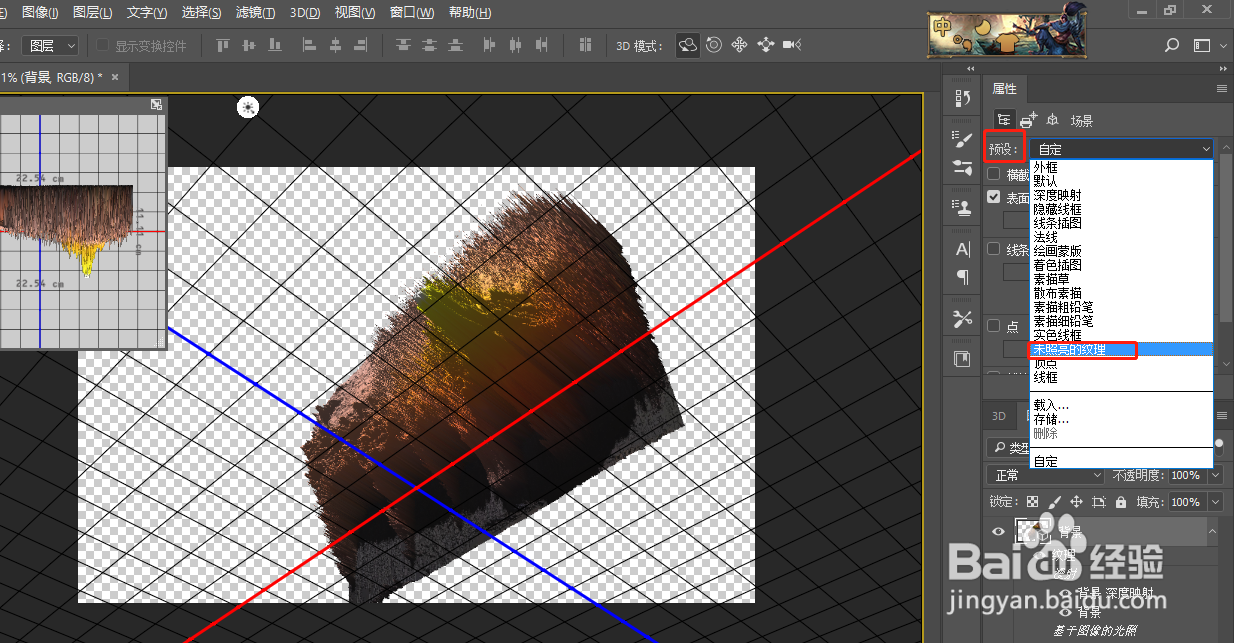Click the distribute right edges icon
Viewport: 1234px width, 643px height.
[x=542, y=45]
